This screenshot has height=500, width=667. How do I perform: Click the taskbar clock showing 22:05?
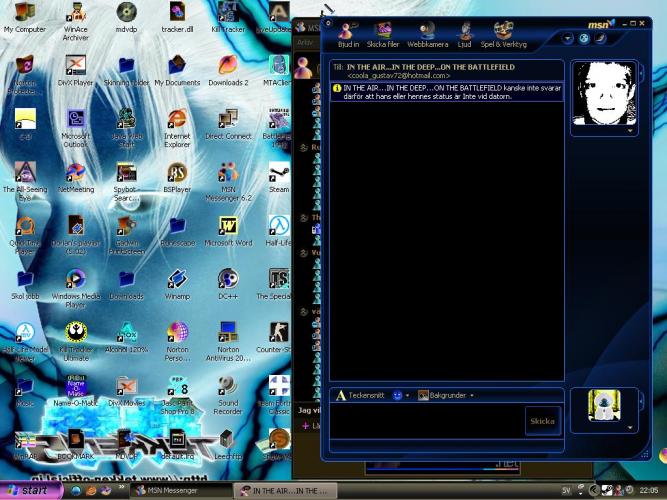pyautogui.click(x=649, y=491)
